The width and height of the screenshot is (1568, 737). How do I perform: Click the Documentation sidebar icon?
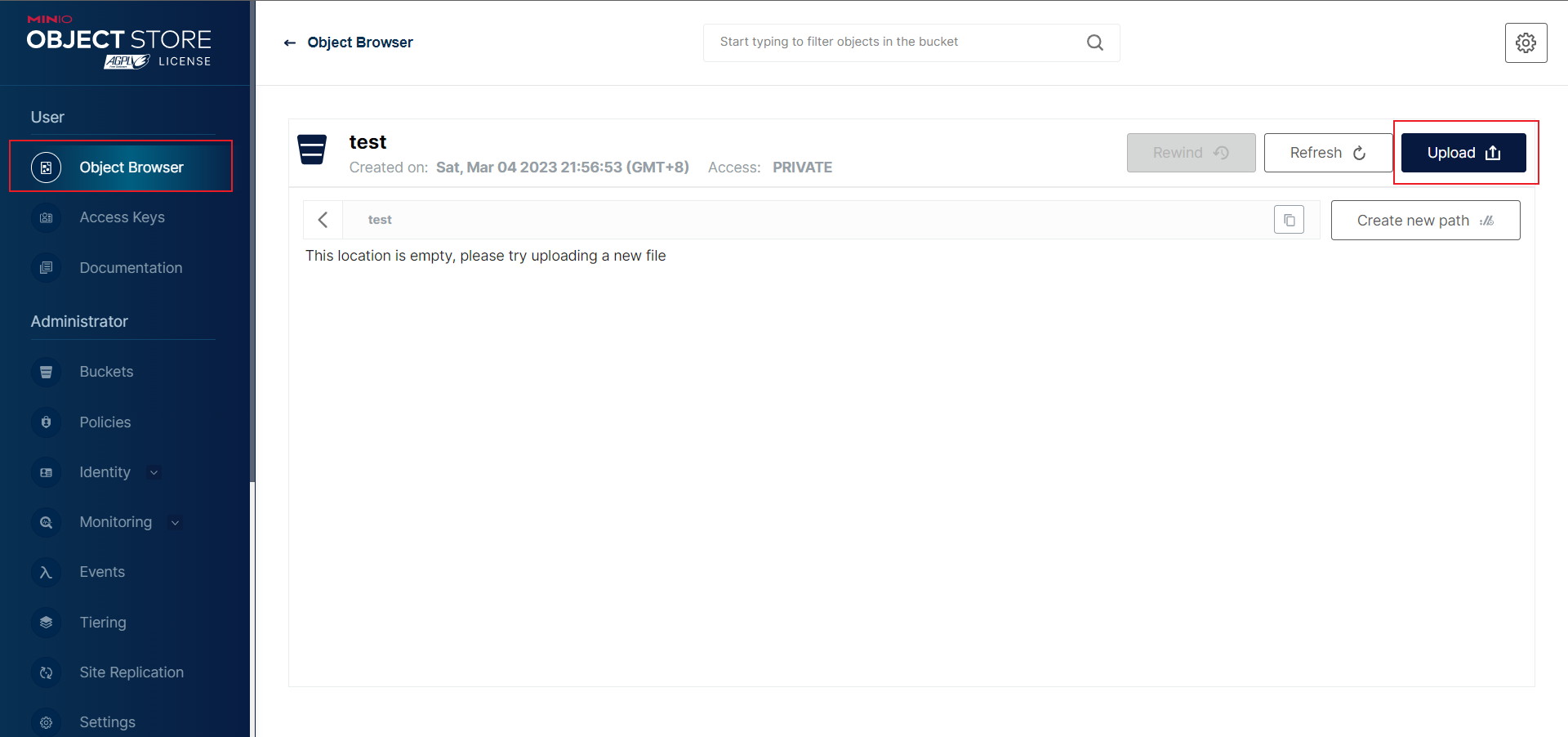46,268
